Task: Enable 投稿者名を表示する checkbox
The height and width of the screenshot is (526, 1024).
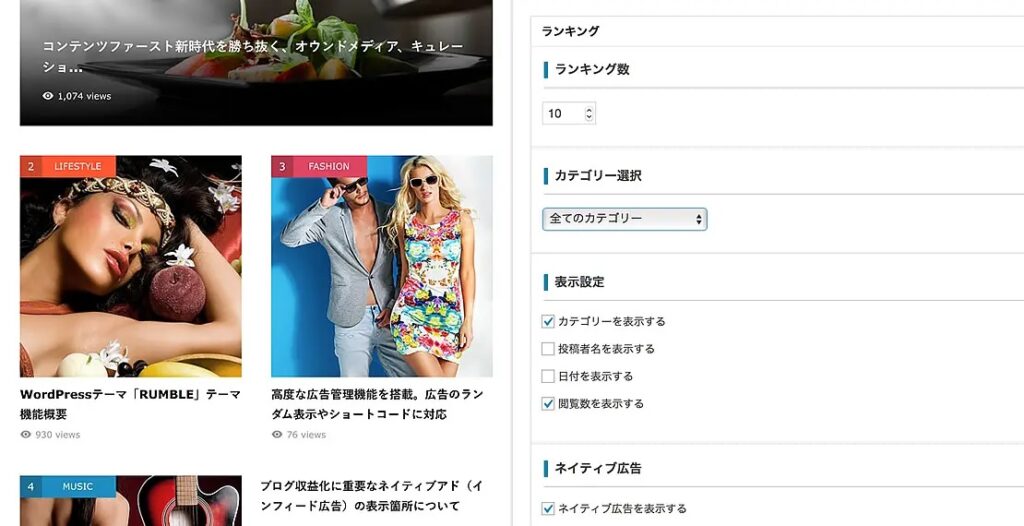Action: coord(548,349)
